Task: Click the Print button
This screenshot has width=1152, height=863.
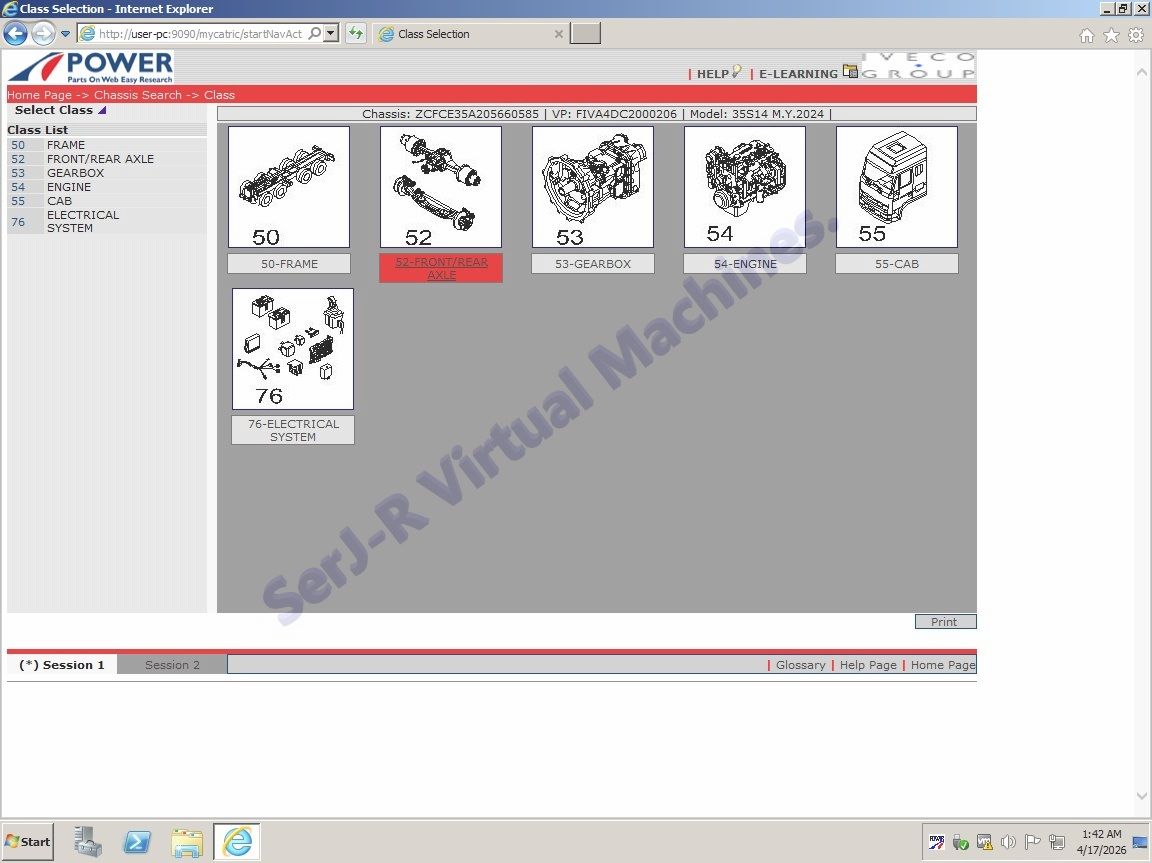Action: point(945,622)
